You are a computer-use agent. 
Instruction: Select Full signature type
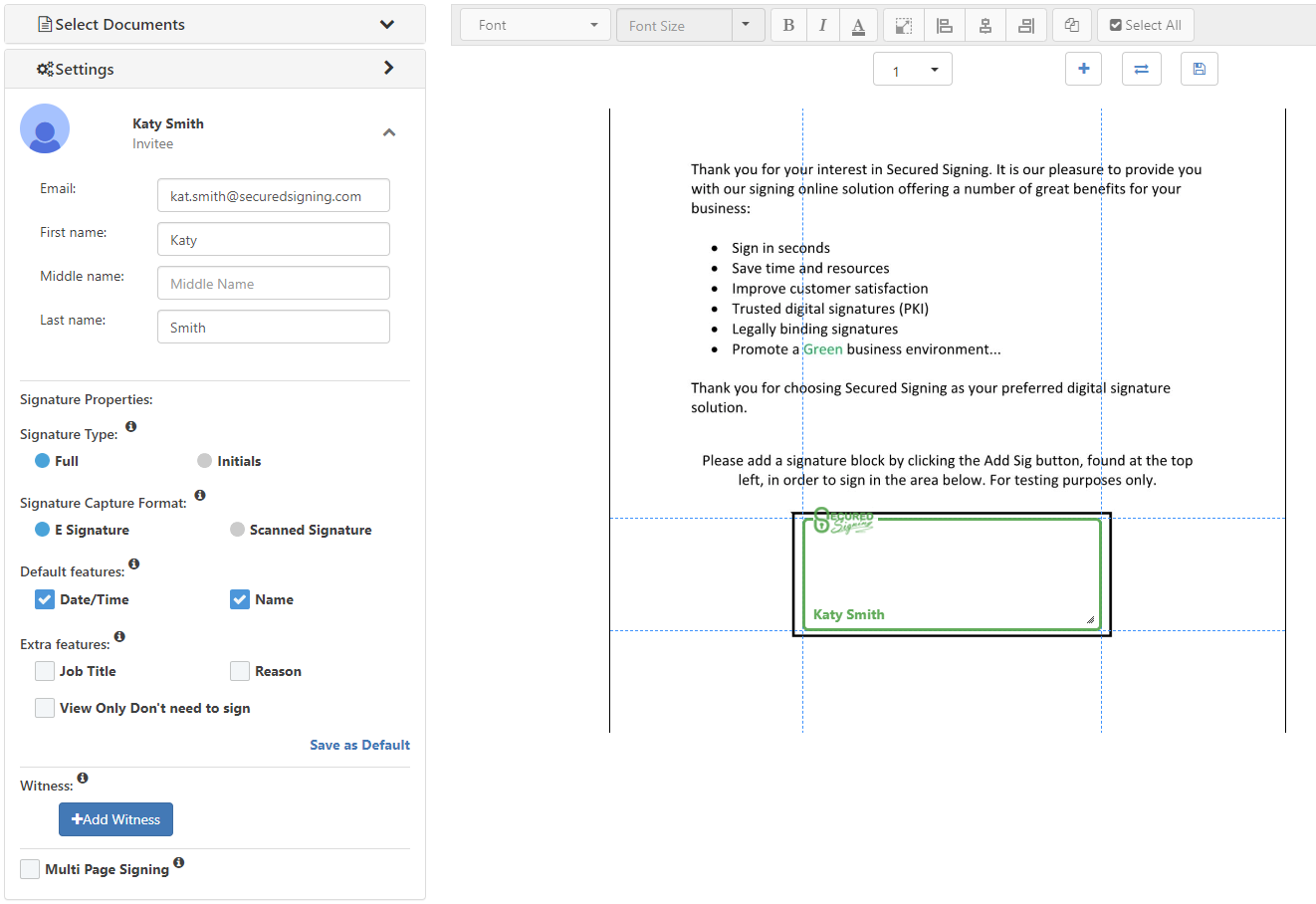pyautogui.click(x=42, y=461)
